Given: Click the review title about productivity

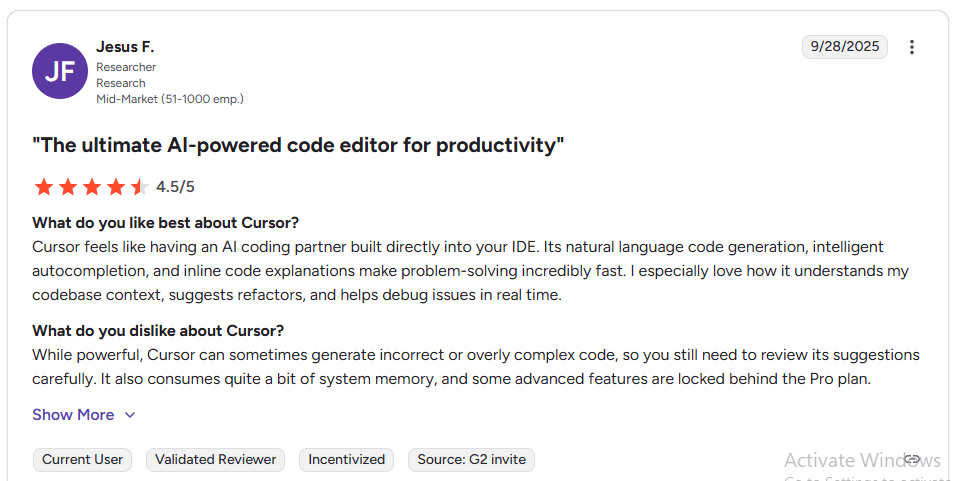Looking at the screenshot, I should 298,145.
